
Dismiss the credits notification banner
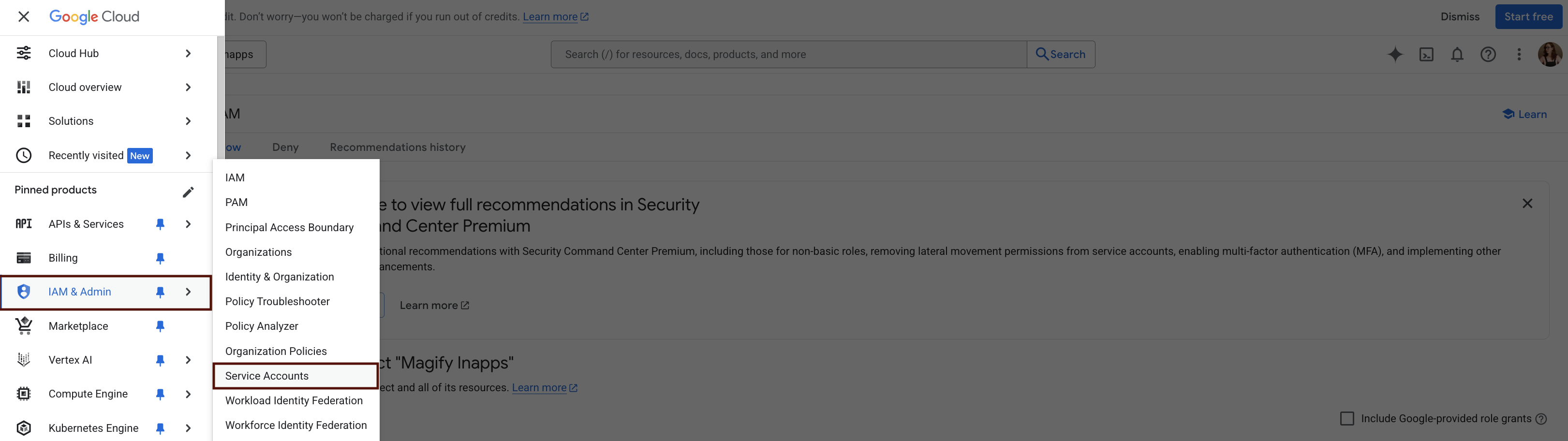tap(1460, 16)
